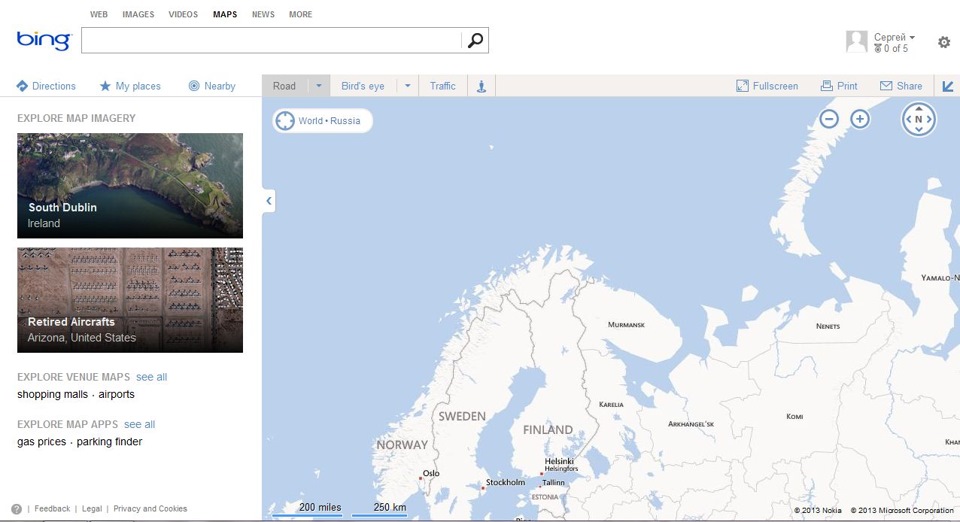Share the map
This screenshot has width=960, height=522.
tap(901, 86)
